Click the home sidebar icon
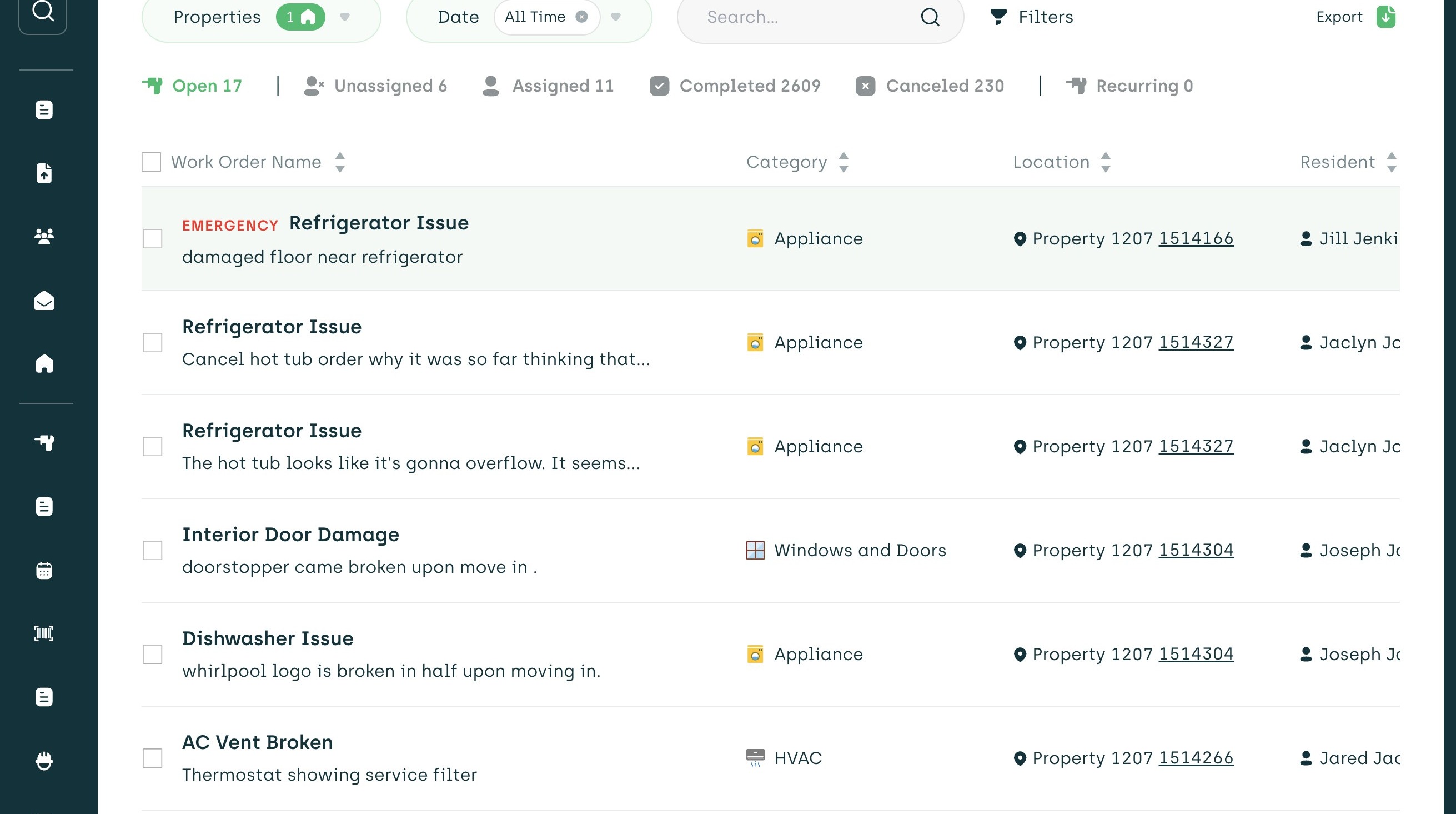The width and height of the screenshot is (1456, 814). [x=44, y=364]
